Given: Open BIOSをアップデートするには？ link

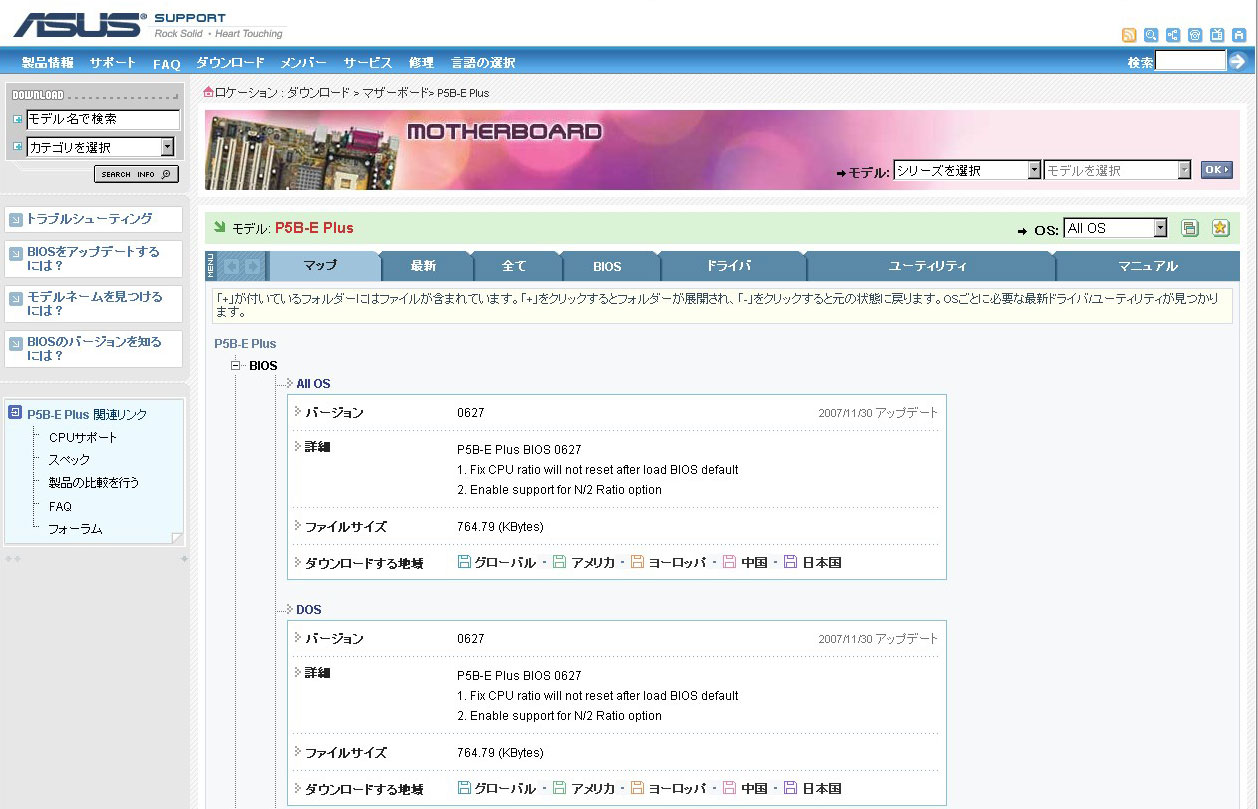Looking at the screenshot, I should tap(94, 258).
